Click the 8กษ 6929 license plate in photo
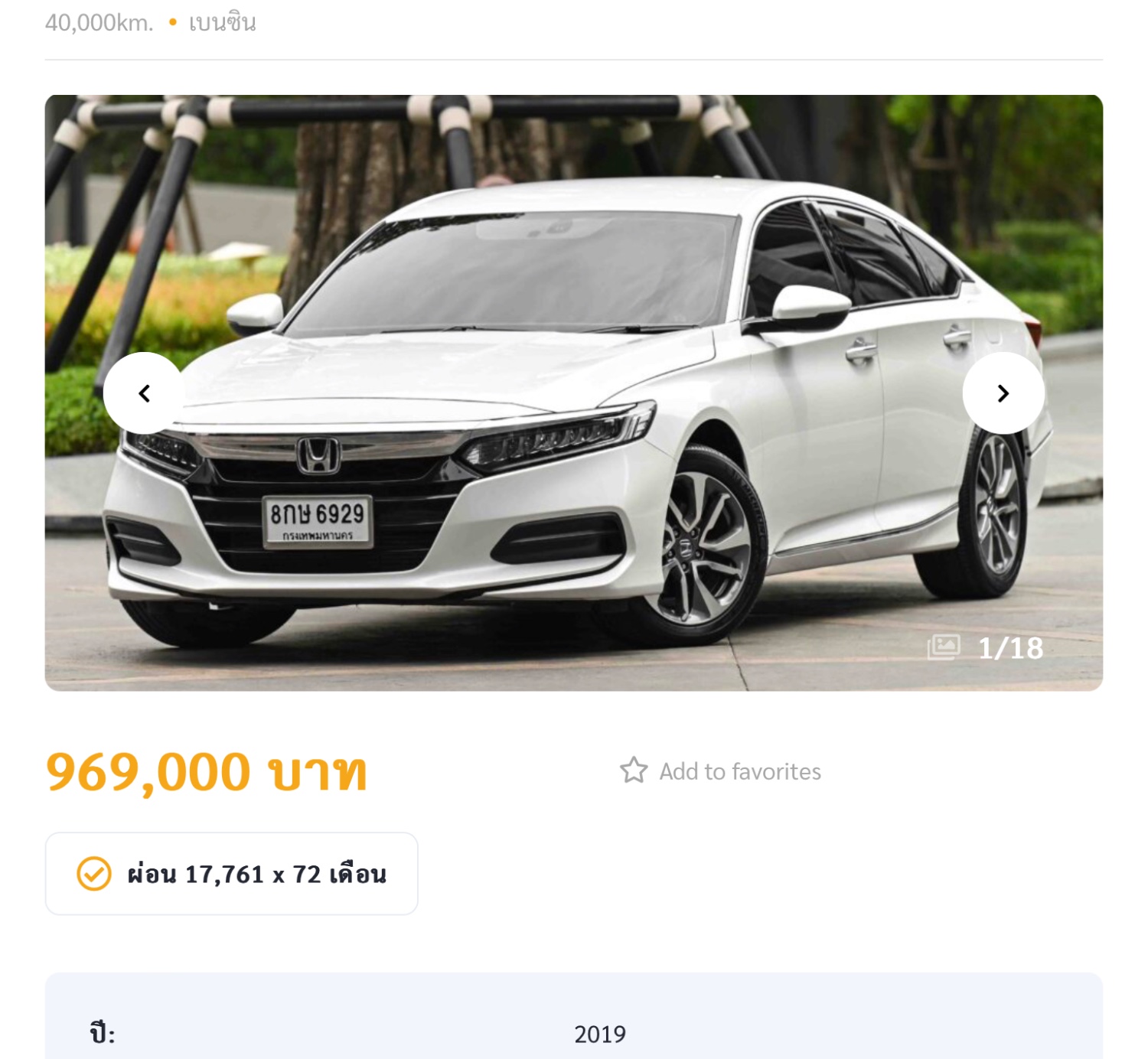 coord(318,521)
